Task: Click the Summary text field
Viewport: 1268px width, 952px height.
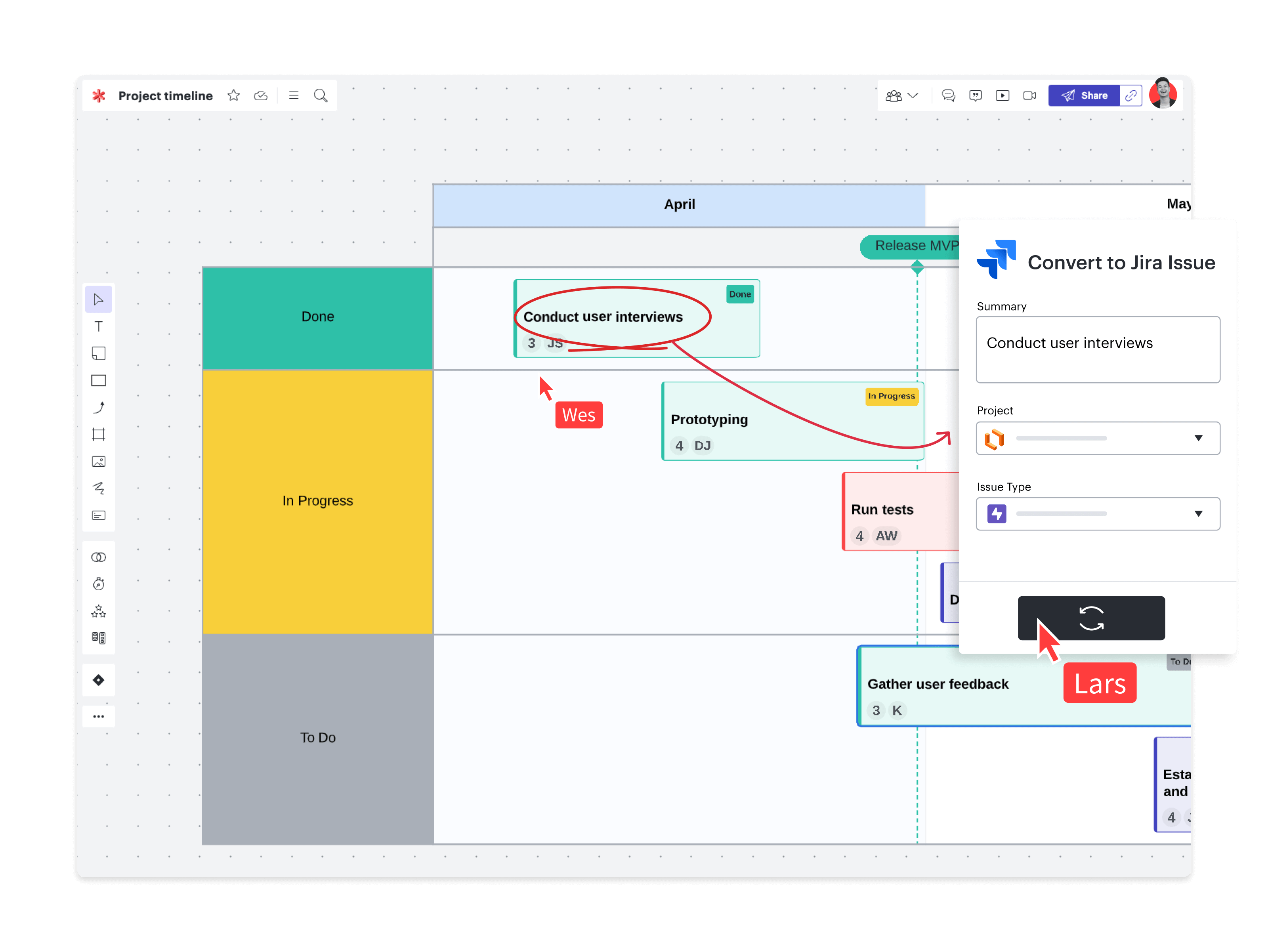Action: click(1098, 349)
